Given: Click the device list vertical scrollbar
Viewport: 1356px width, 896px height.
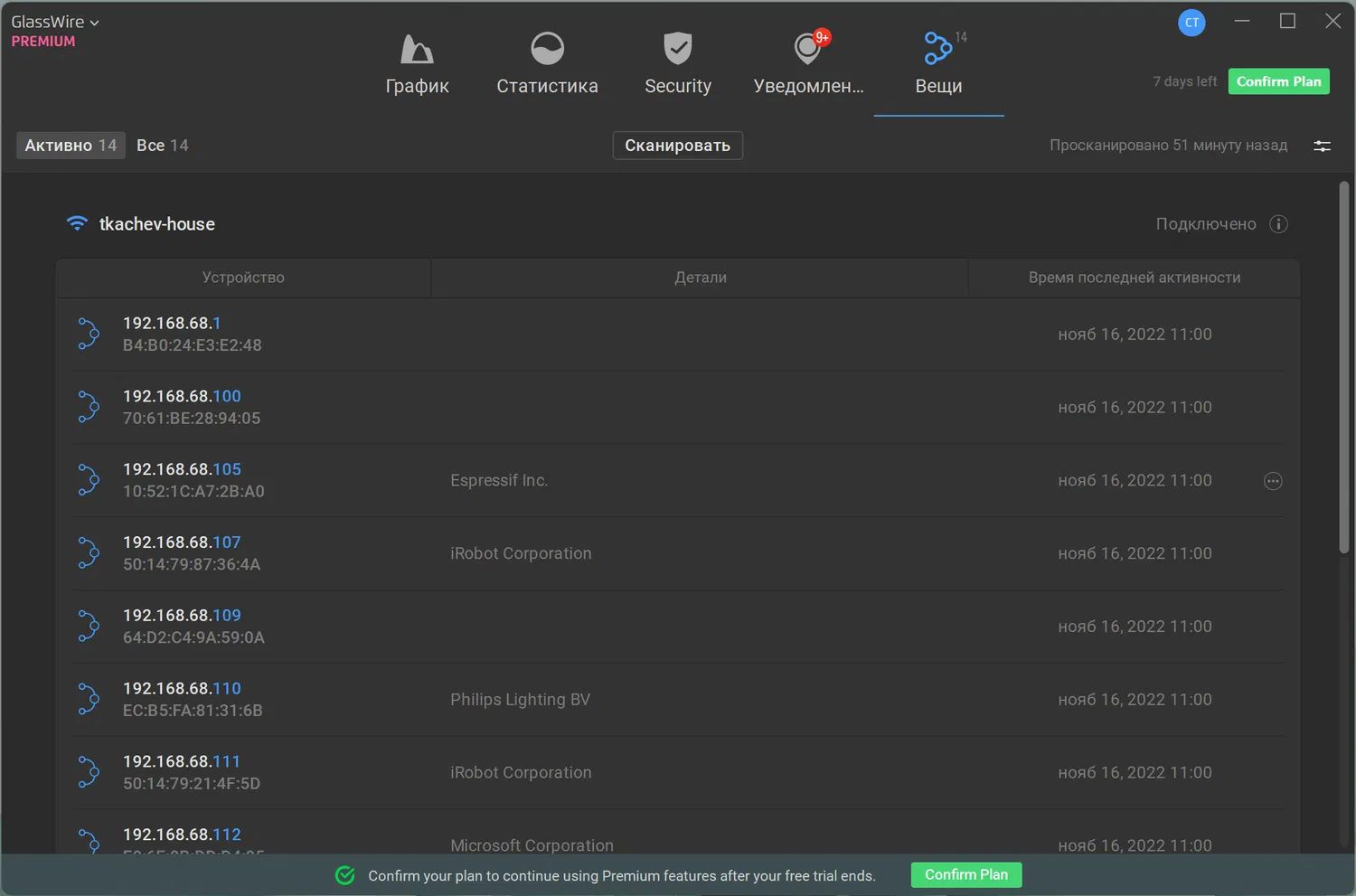Looking at the screenshot, I should (1344, 367).
